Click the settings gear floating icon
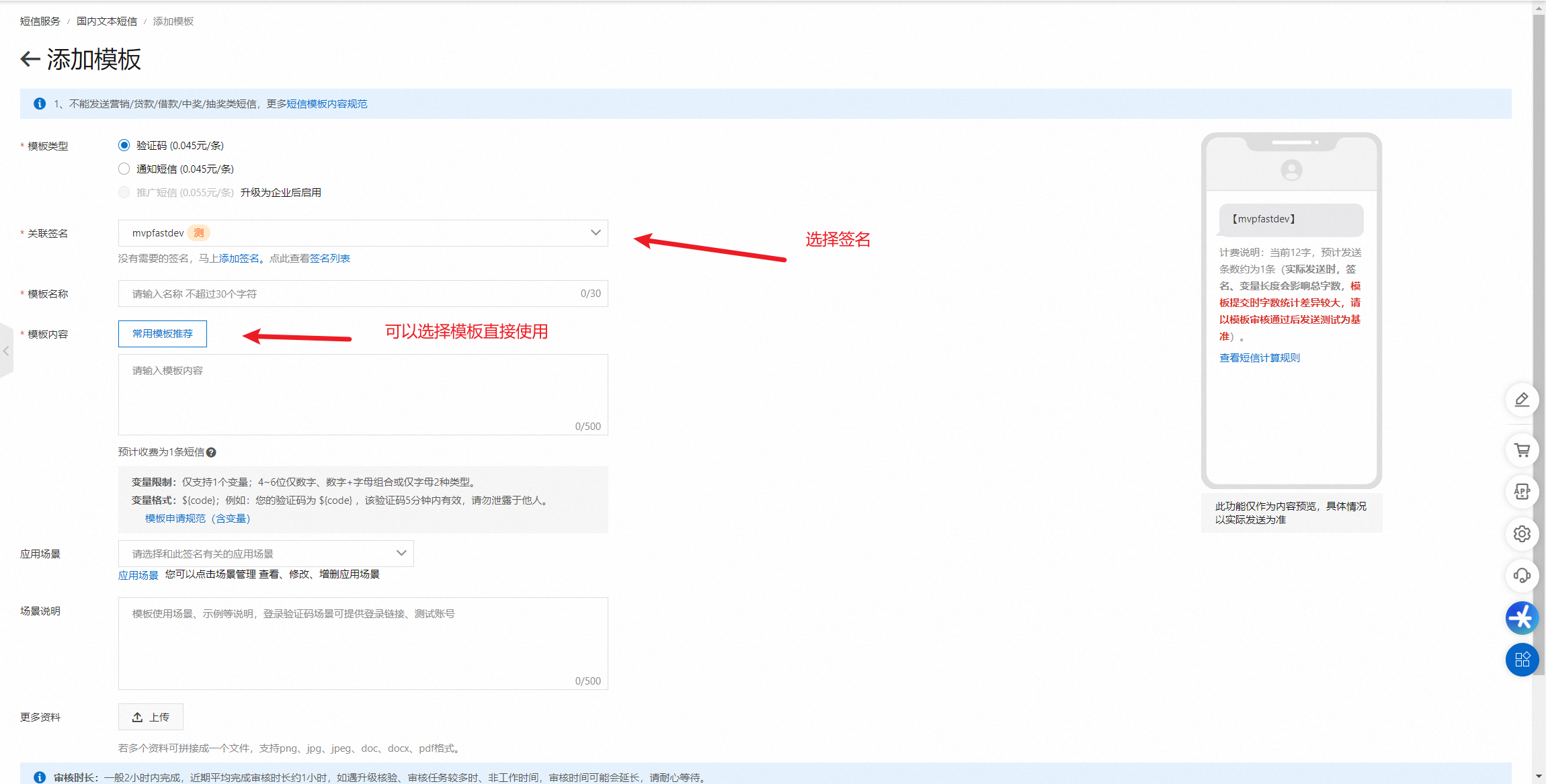This screenshot has width=1546, height=784. tap(1522, 534)
